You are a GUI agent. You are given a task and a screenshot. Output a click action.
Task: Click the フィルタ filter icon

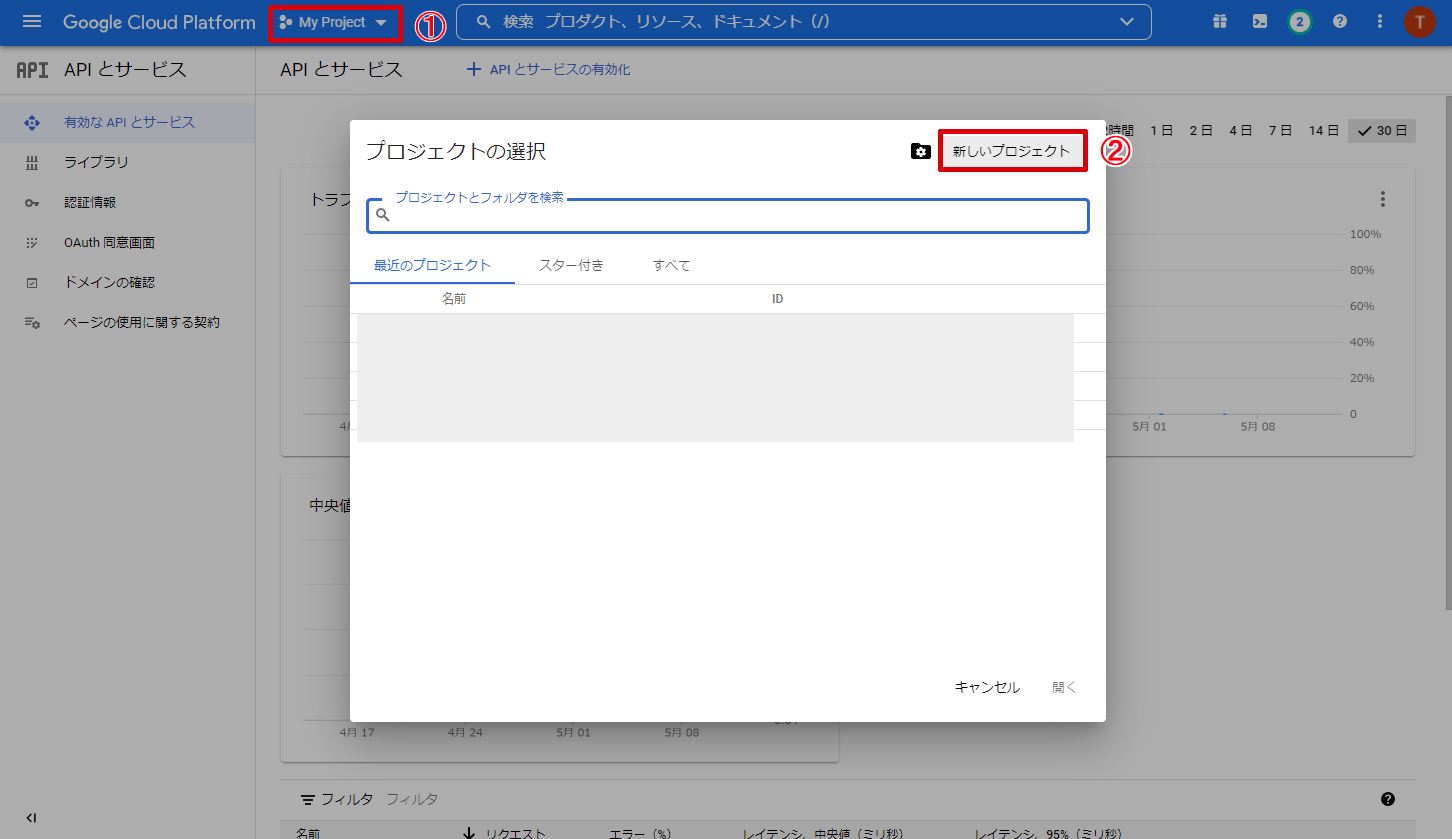(x=308, y=799)
